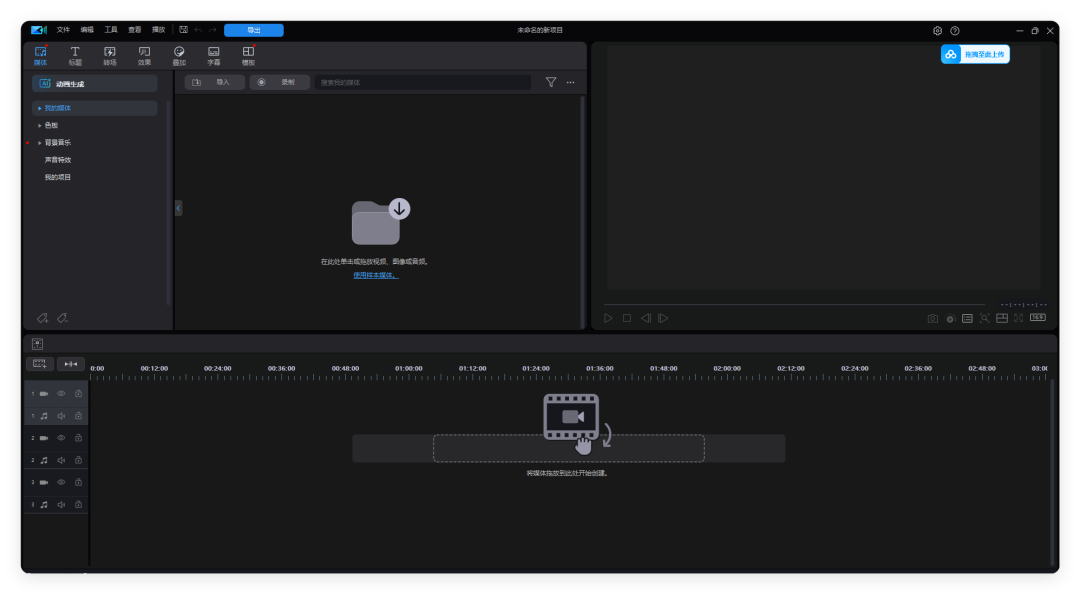The width and height of the screenshot is (1080, 594).
Task: Open the 标题 (Title) room icon
Action: point(75,54)
